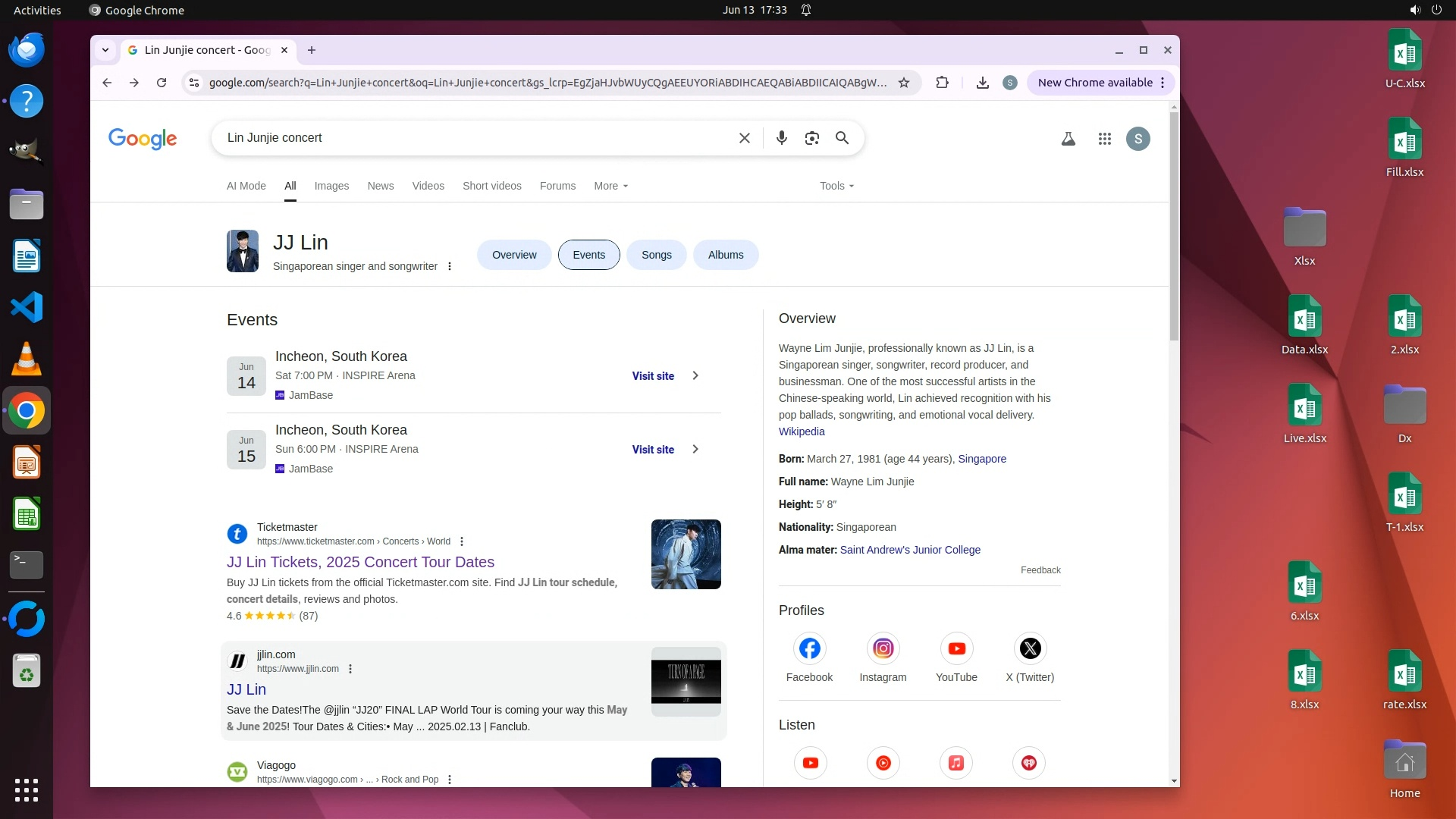
Task: Select the Overview chip
Action: coord(514,255)
